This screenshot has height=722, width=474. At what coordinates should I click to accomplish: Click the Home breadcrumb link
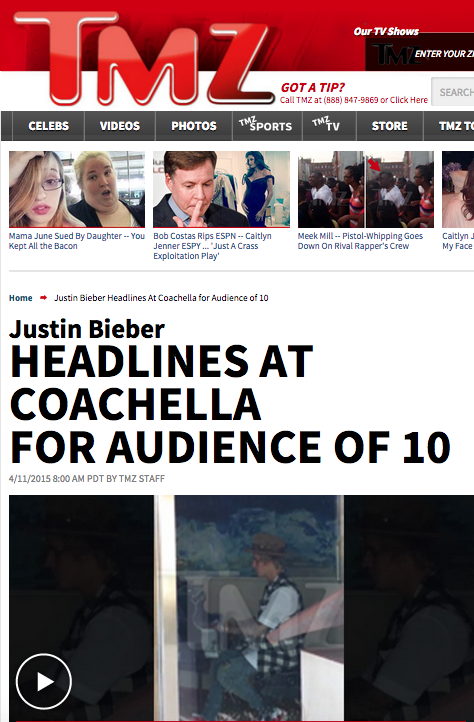point(21,298)
